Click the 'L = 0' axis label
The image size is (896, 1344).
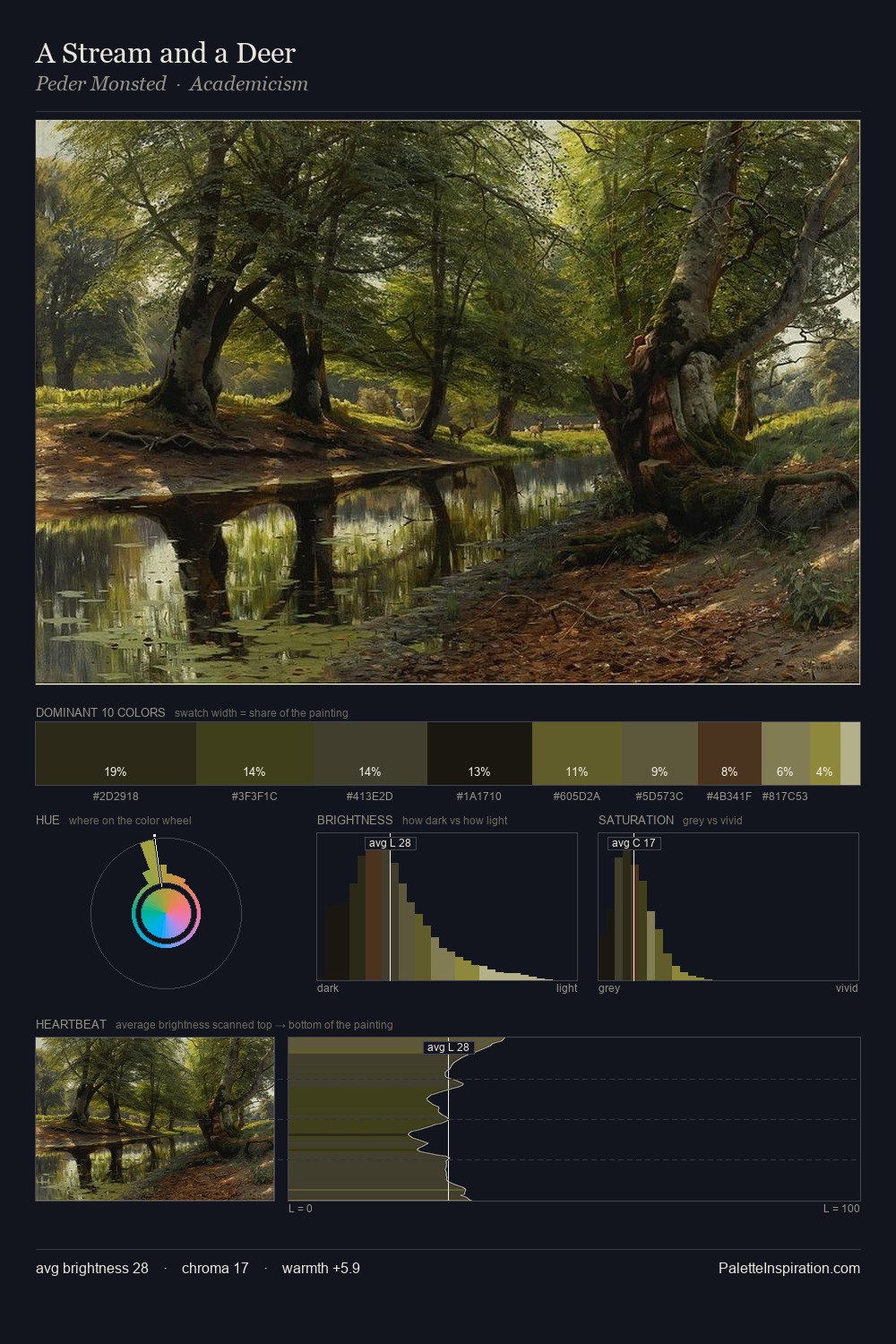pos(300,1209)
